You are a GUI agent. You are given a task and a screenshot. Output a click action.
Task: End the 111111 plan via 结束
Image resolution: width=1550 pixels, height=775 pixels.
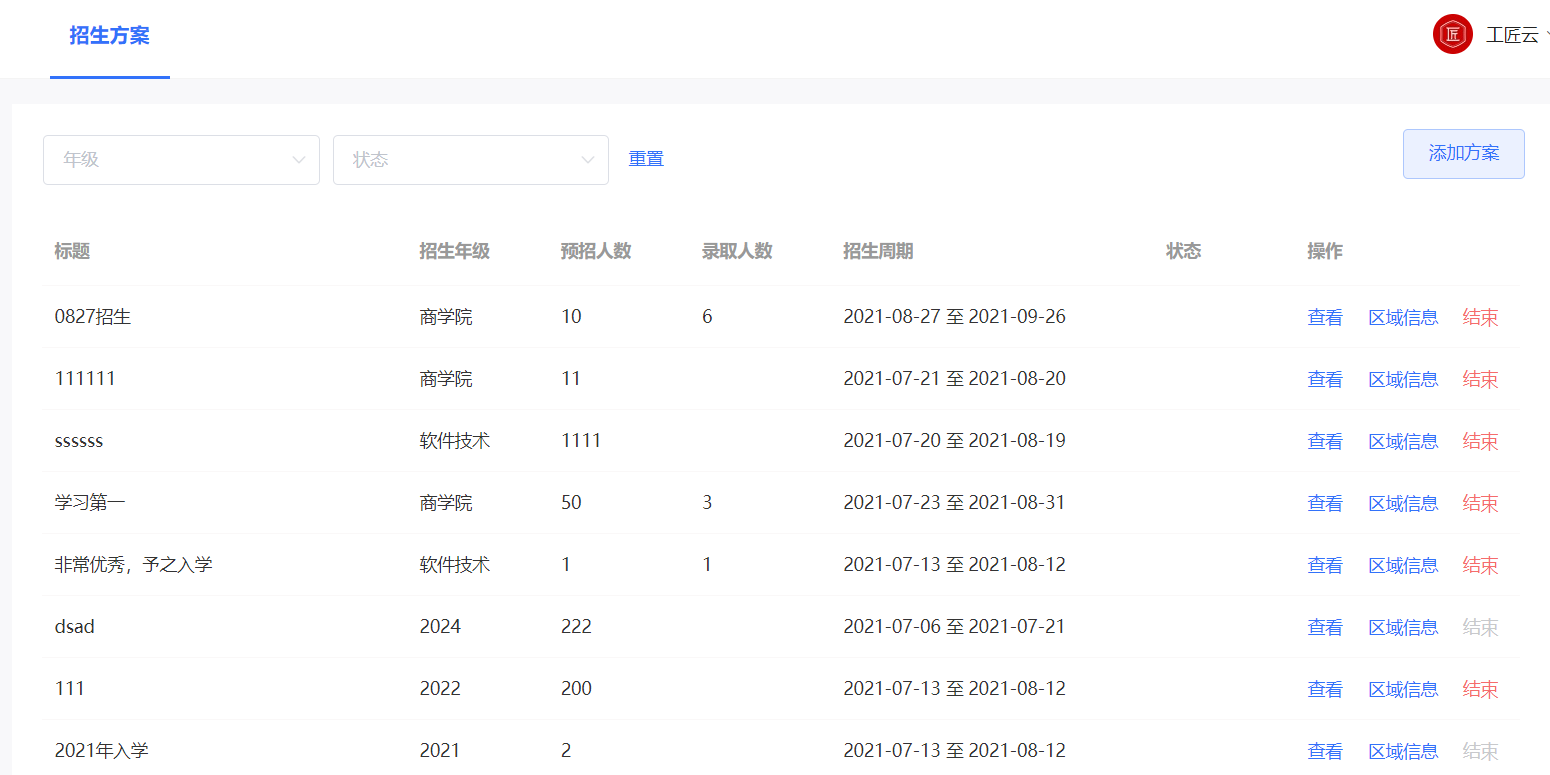1479,378
